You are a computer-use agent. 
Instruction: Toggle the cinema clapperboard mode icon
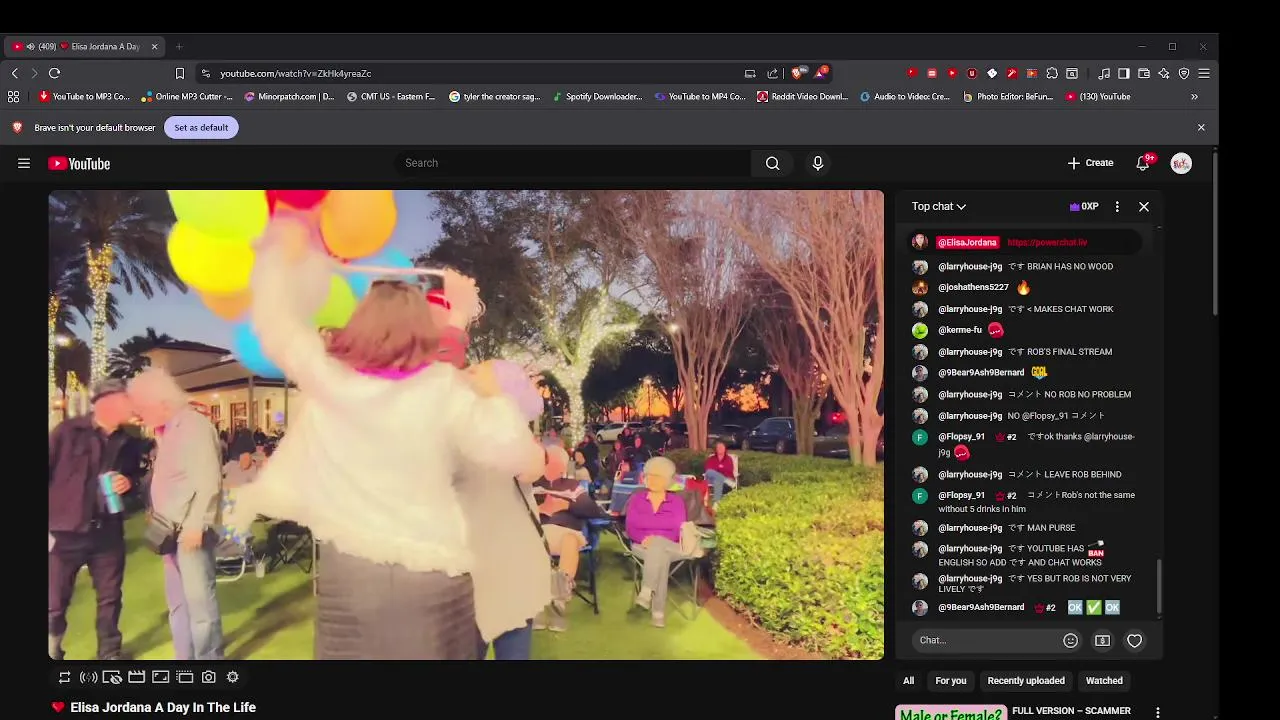pyautogui.click(x=137, y=677)
